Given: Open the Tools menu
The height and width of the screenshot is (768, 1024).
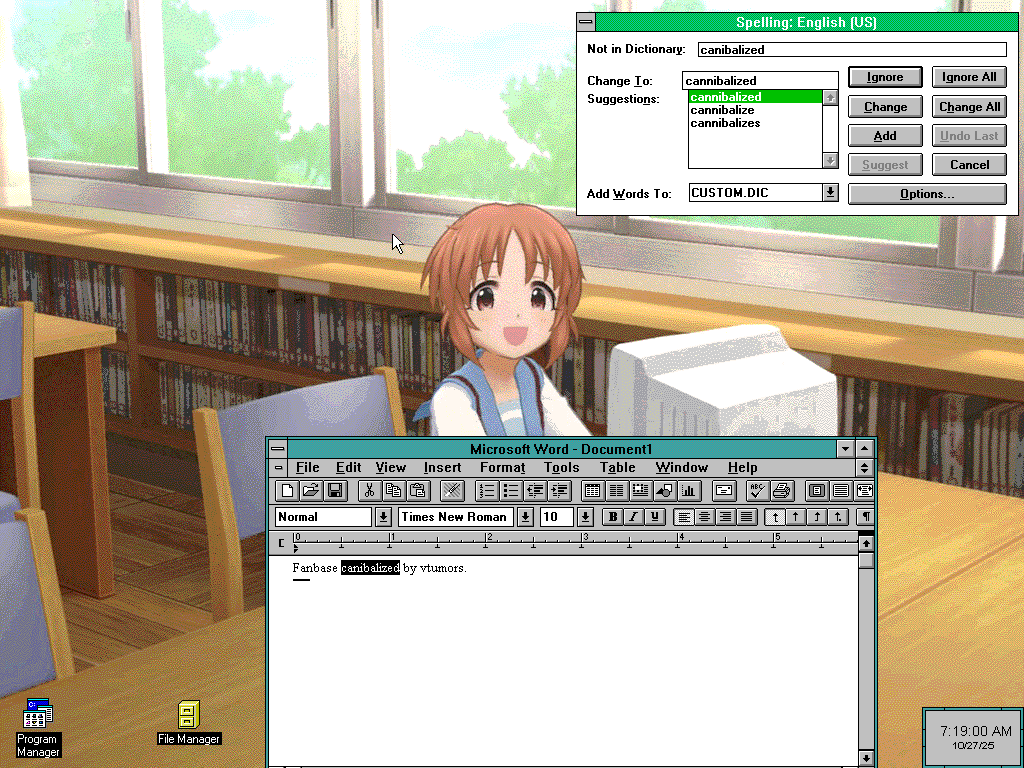Looking at the screenshot, I should [562, 468].
